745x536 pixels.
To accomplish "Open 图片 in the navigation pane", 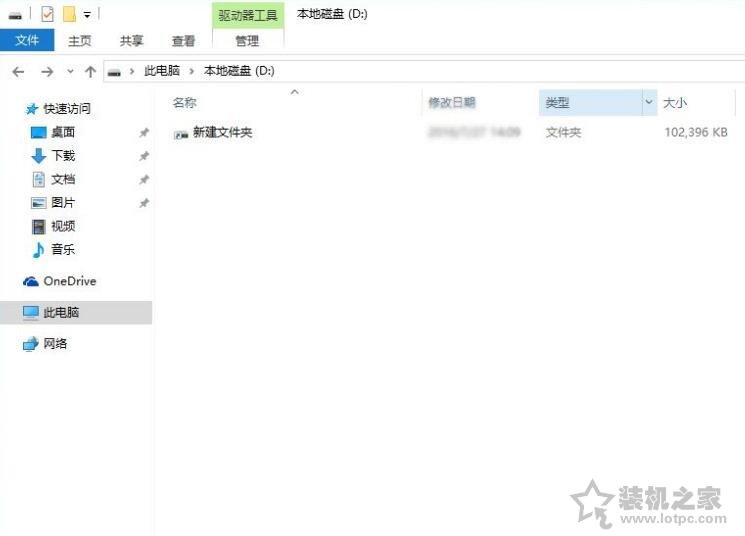I will (x=63, y=202).
